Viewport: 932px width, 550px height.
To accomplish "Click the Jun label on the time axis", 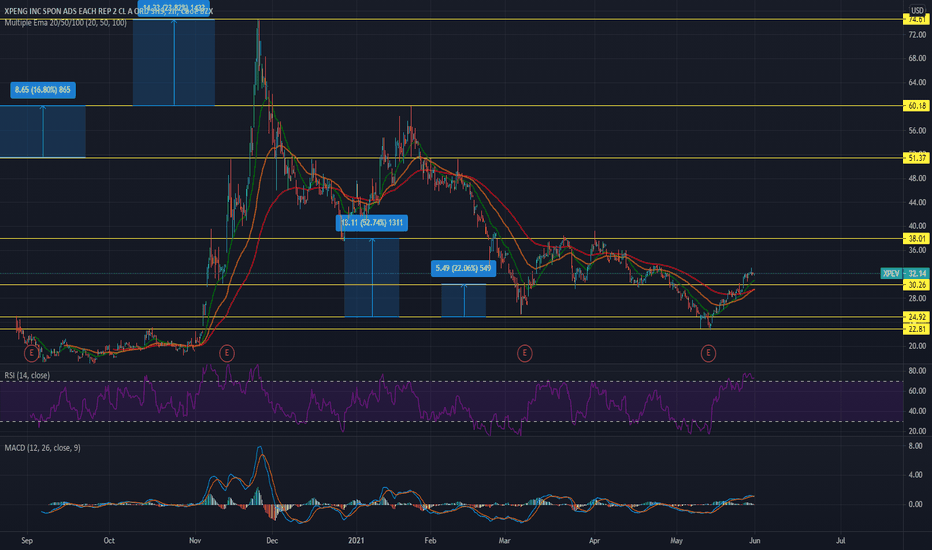I will click(754, 540).
